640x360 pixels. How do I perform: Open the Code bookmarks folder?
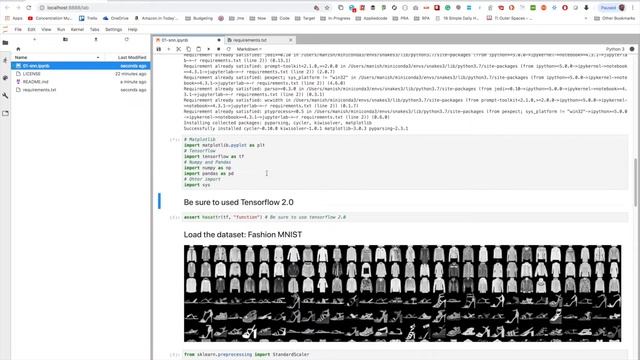(x=281, y=18)
